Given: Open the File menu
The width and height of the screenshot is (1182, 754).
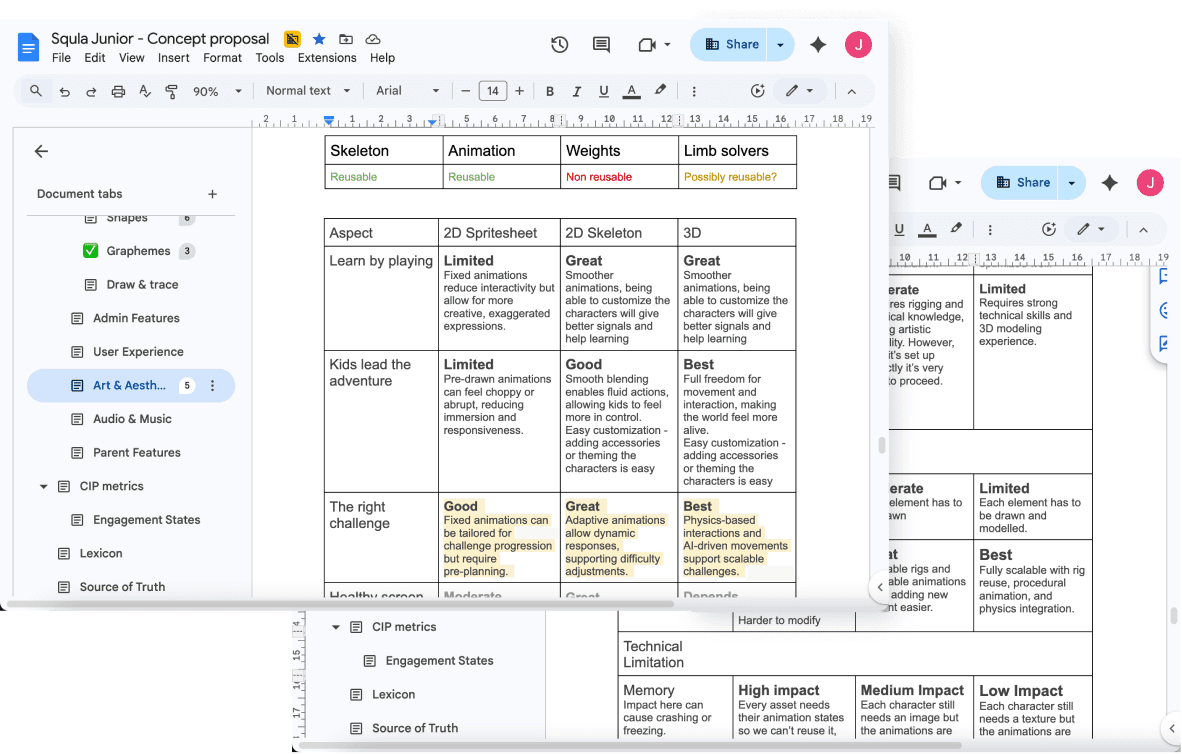Looking at the screenshot, I should pyautogui.click(x=61, y=58).
